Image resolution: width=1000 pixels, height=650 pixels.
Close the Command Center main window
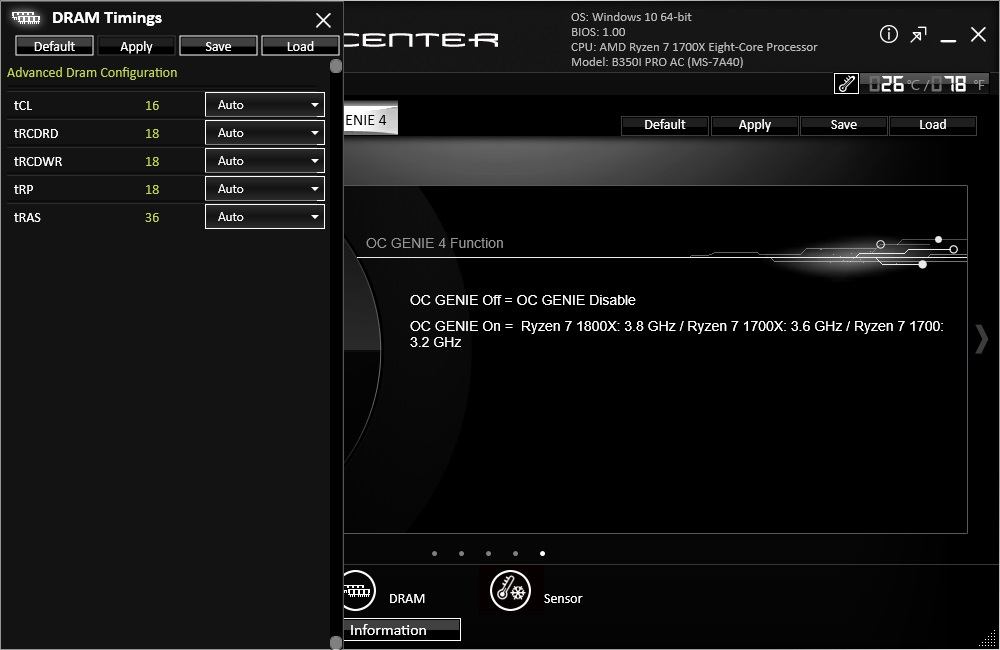pyautogui.click(x=978, y=34)
